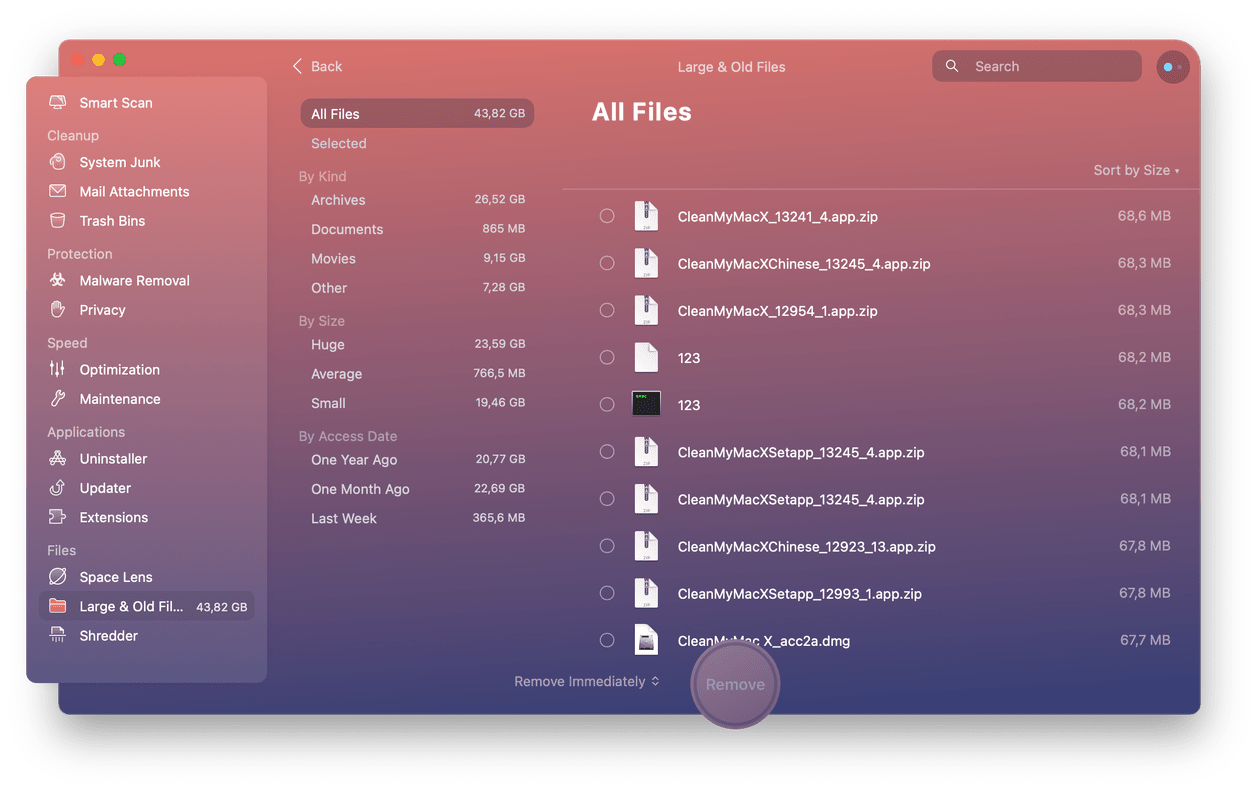This screenshot has height=792, width=1260.
Task: Click the magnifying glass search icon
Action: click(953, 66)
